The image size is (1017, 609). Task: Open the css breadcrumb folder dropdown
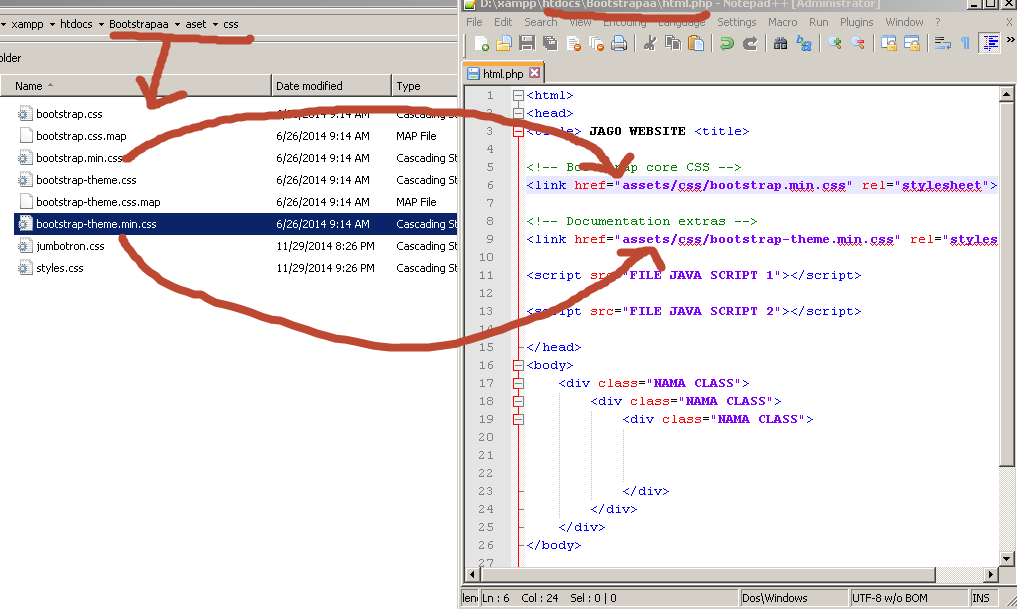click(x=232, y=22)
